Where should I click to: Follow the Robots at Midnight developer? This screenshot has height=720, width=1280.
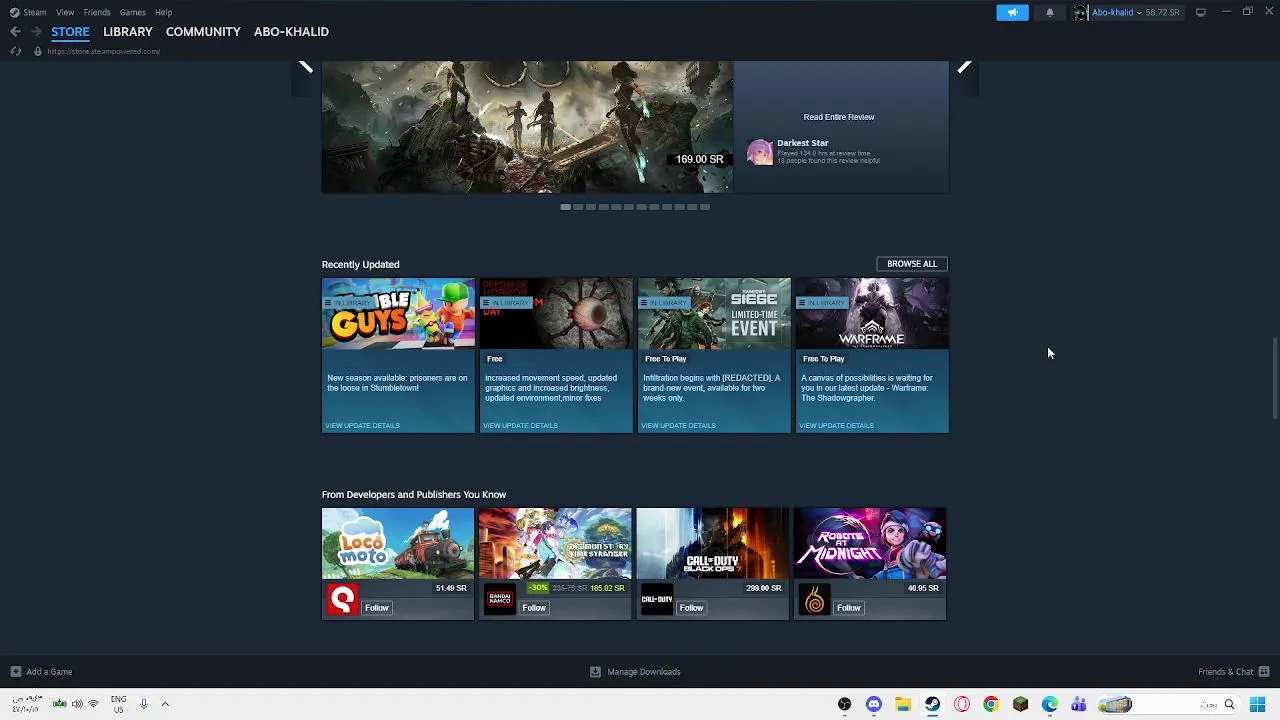(x=849, y=608)
